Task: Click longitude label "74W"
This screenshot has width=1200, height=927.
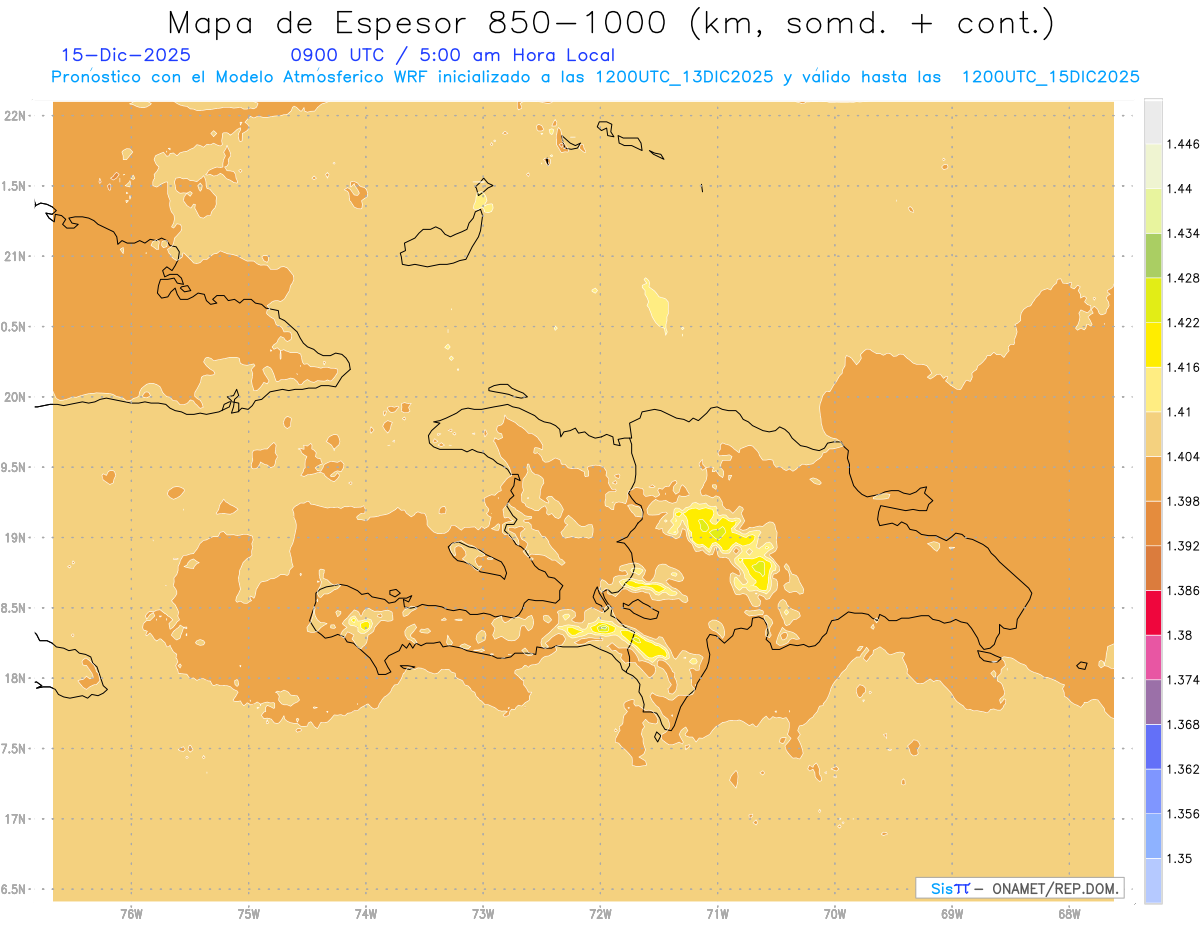Action: (x=366, y=913)
